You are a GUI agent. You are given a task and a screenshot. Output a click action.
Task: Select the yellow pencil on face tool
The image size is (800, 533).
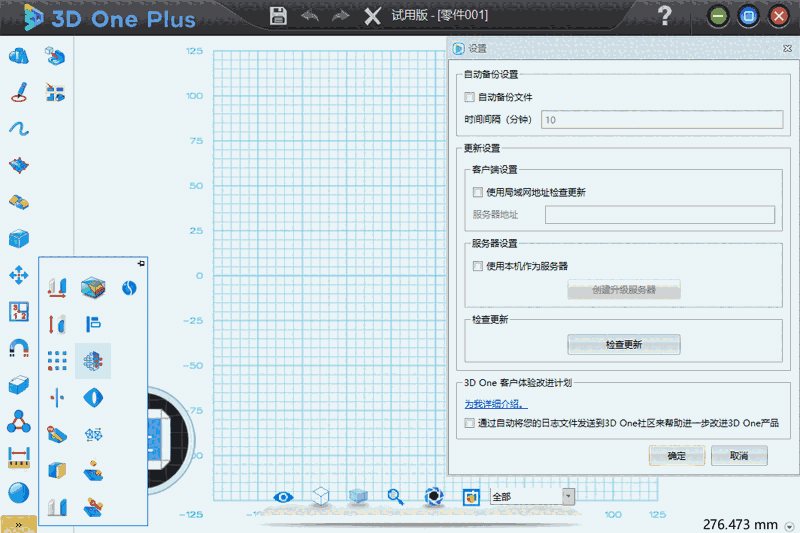(x=57, y=434)
